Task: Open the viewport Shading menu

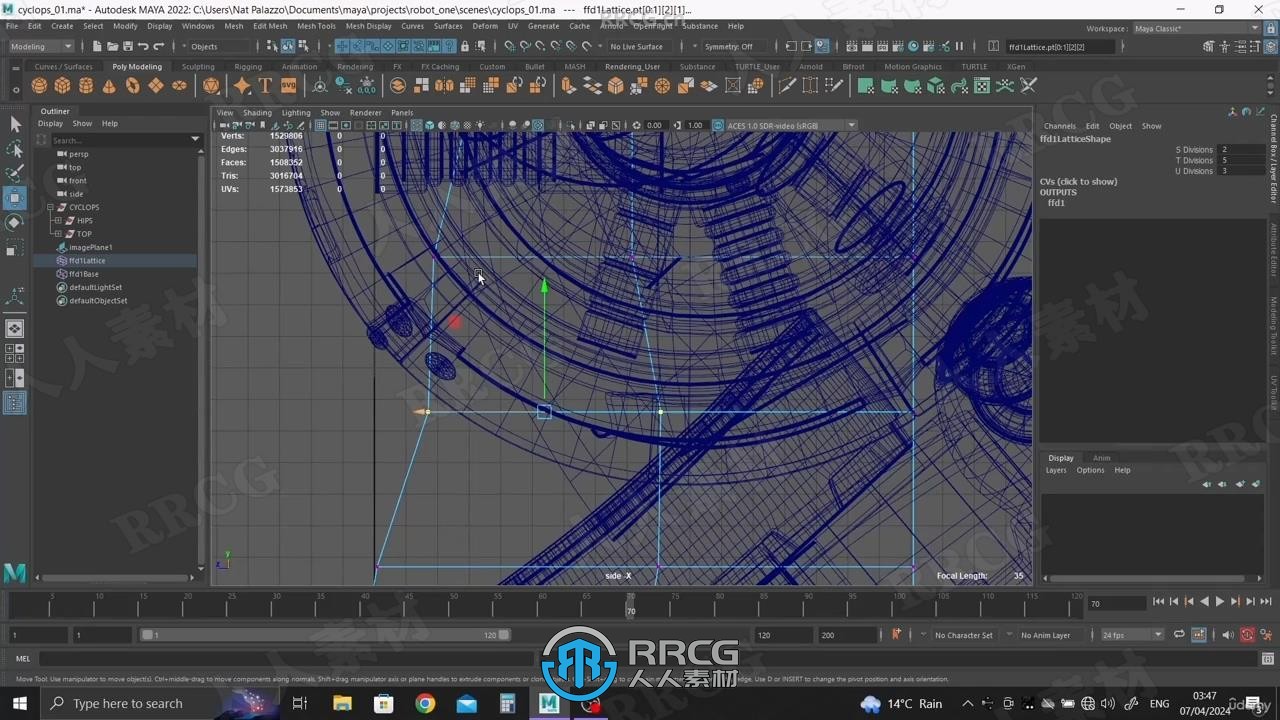Action: coord(257,113)
